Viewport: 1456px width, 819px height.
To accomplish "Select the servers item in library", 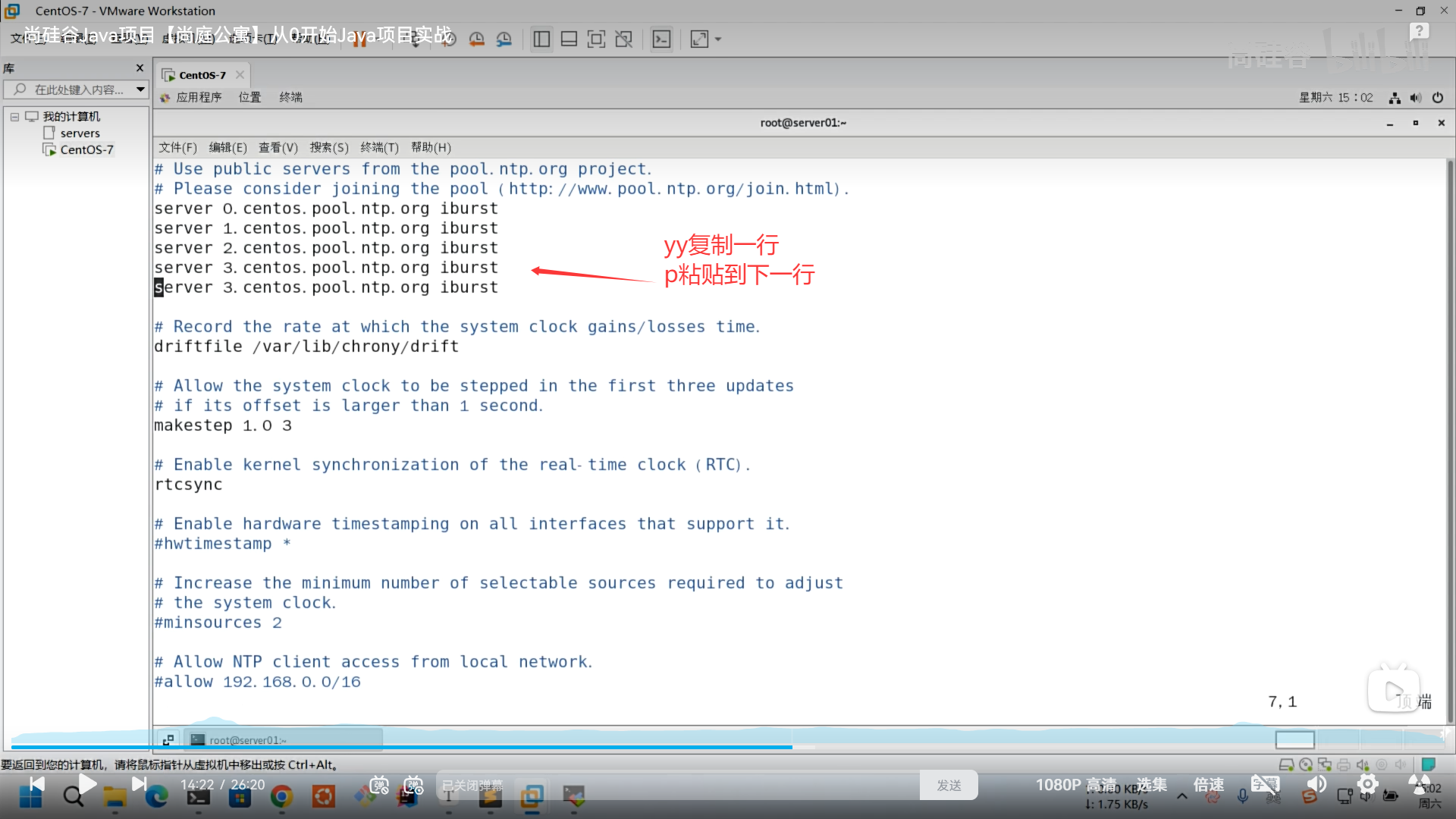I will 80,133.
